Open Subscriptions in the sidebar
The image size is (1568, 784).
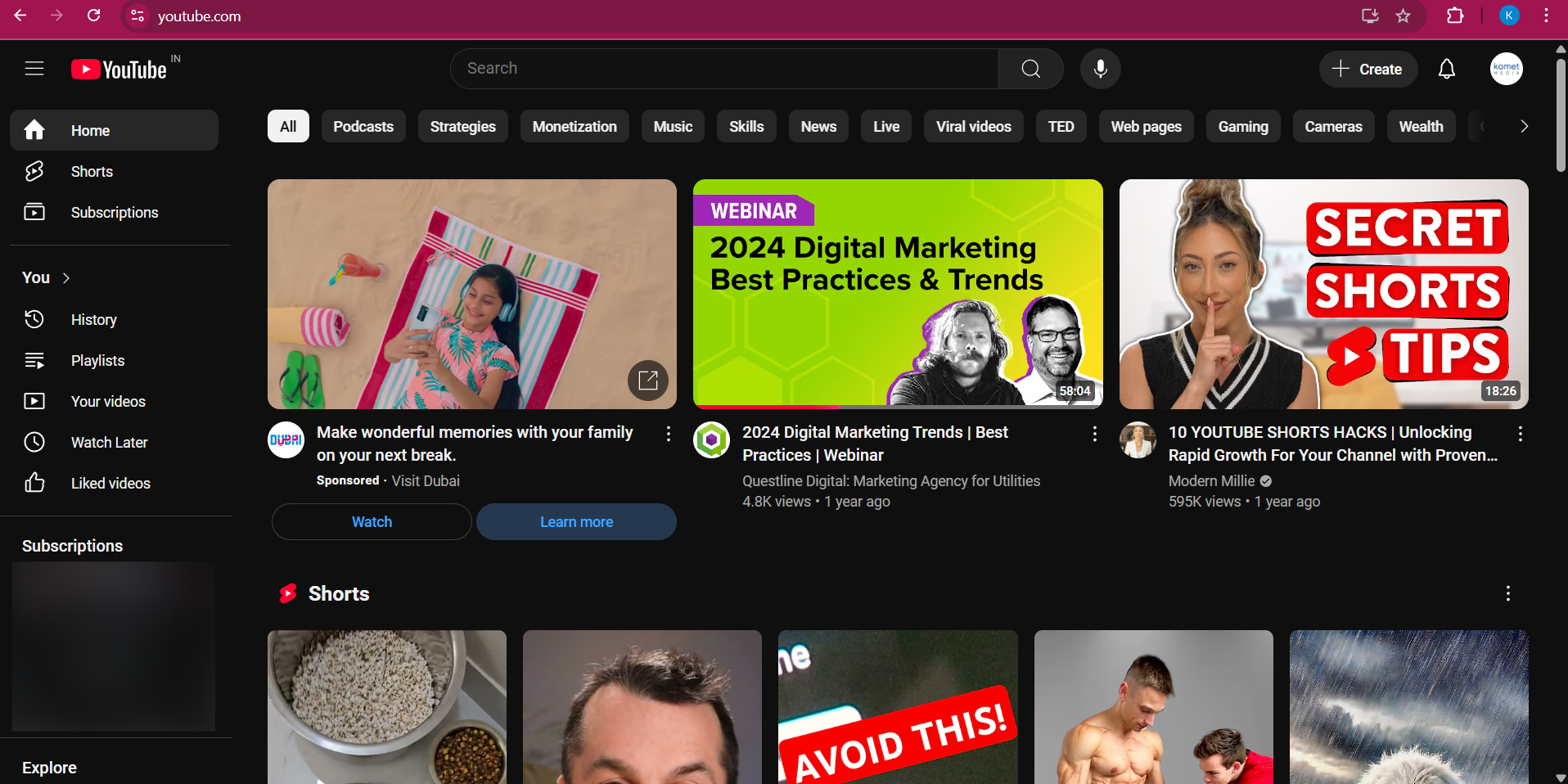[114, 212]
